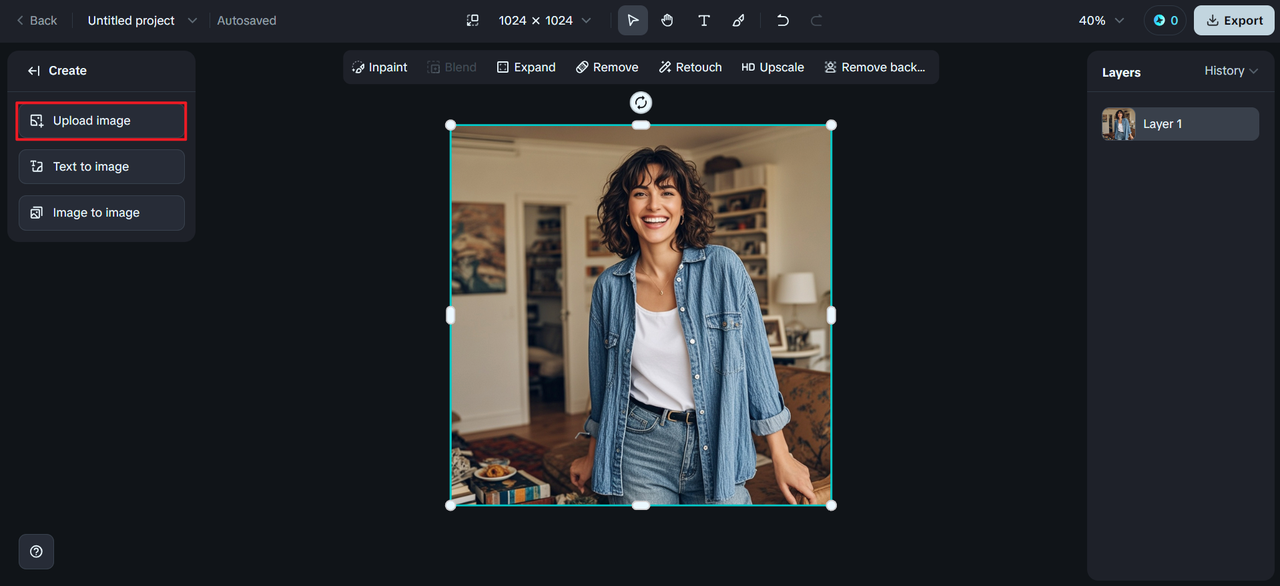Open the Untitled project name dropdown
Image resolution: width=1280 pixels, height=586 pixels.
[142, 20]
